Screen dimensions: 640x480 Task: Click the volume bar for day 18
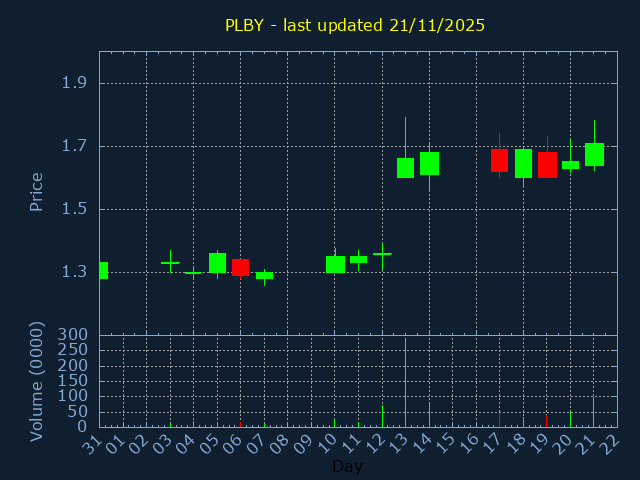523,422
